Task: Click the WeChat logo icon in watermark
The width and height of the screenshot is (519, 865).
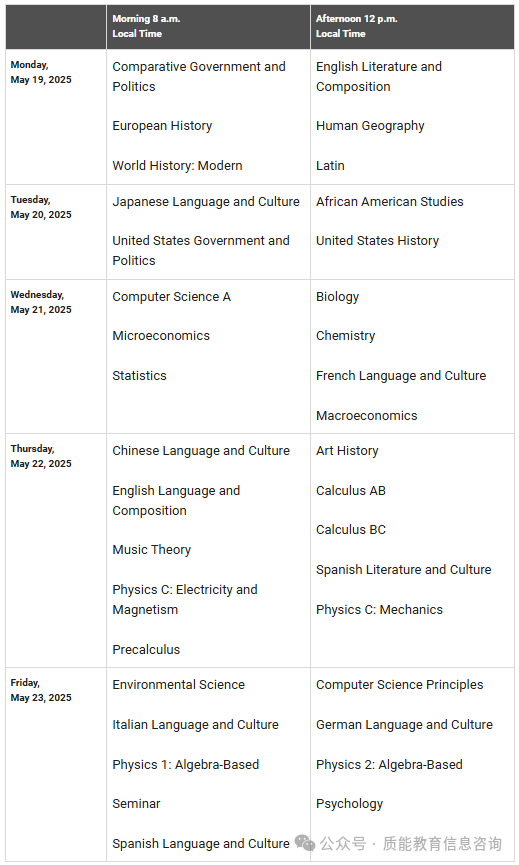Action: coord(304,842)
